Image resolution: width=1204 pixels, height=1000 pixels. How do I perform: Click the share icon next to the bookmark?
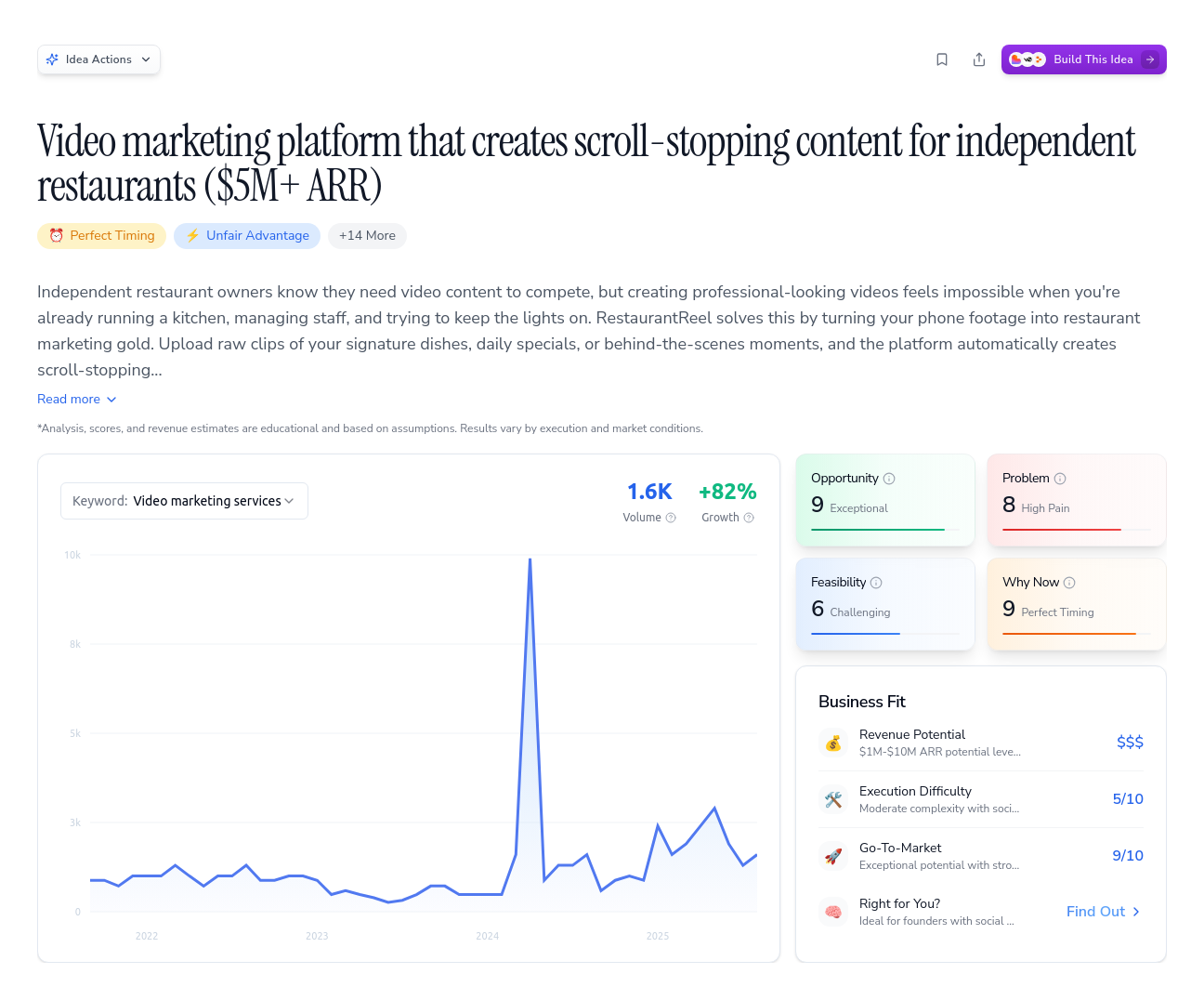click(978, 59)
